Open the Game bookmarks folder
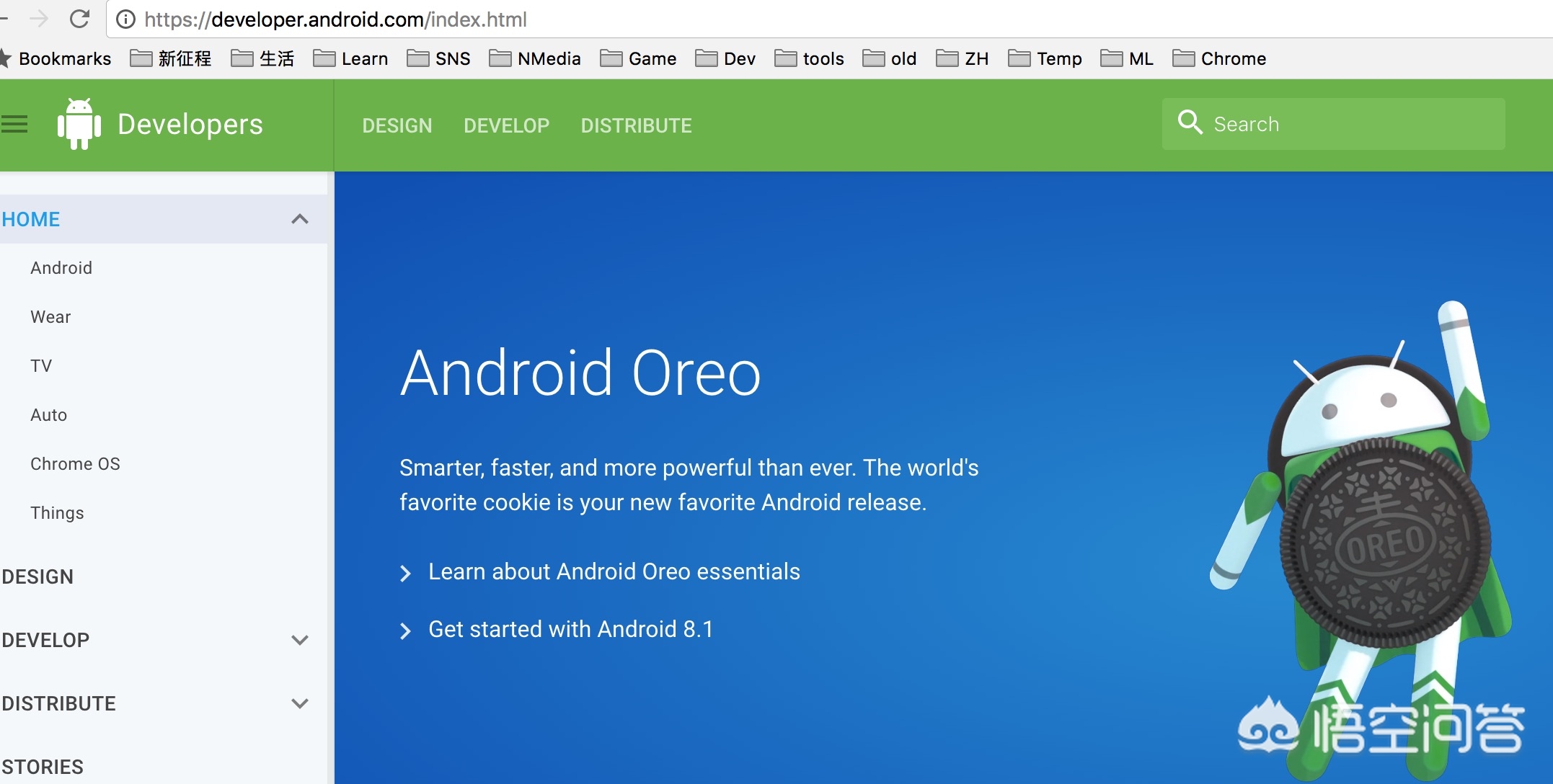The width and height of the screenshot is (1553, 784). click(638, 58)
